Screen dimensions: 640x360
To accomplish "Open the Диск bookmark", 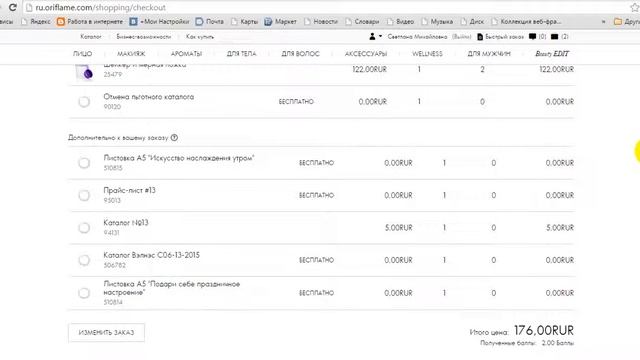I will (472, 22).
